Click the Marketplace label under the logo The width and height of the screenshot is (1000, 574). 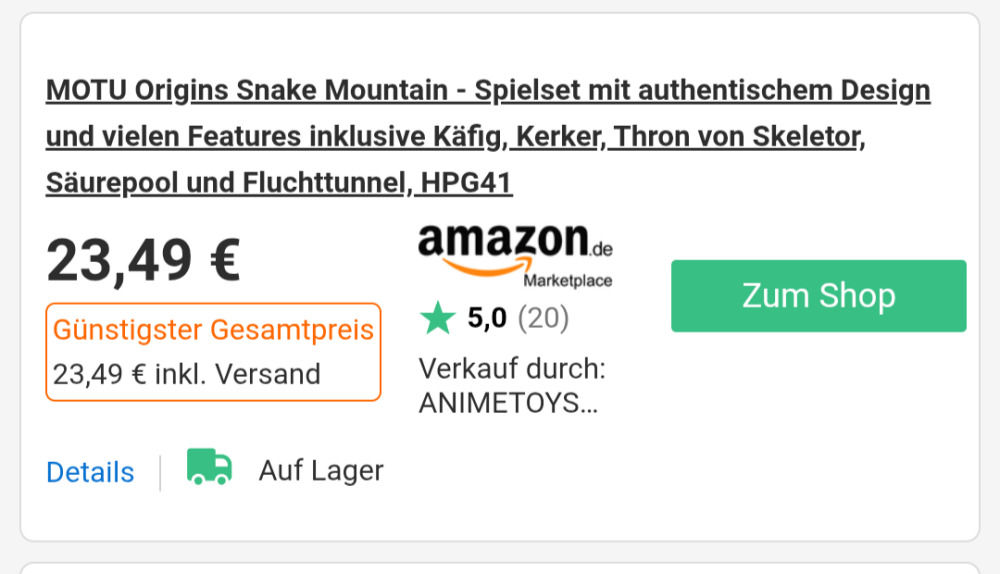tap(568, 281)
